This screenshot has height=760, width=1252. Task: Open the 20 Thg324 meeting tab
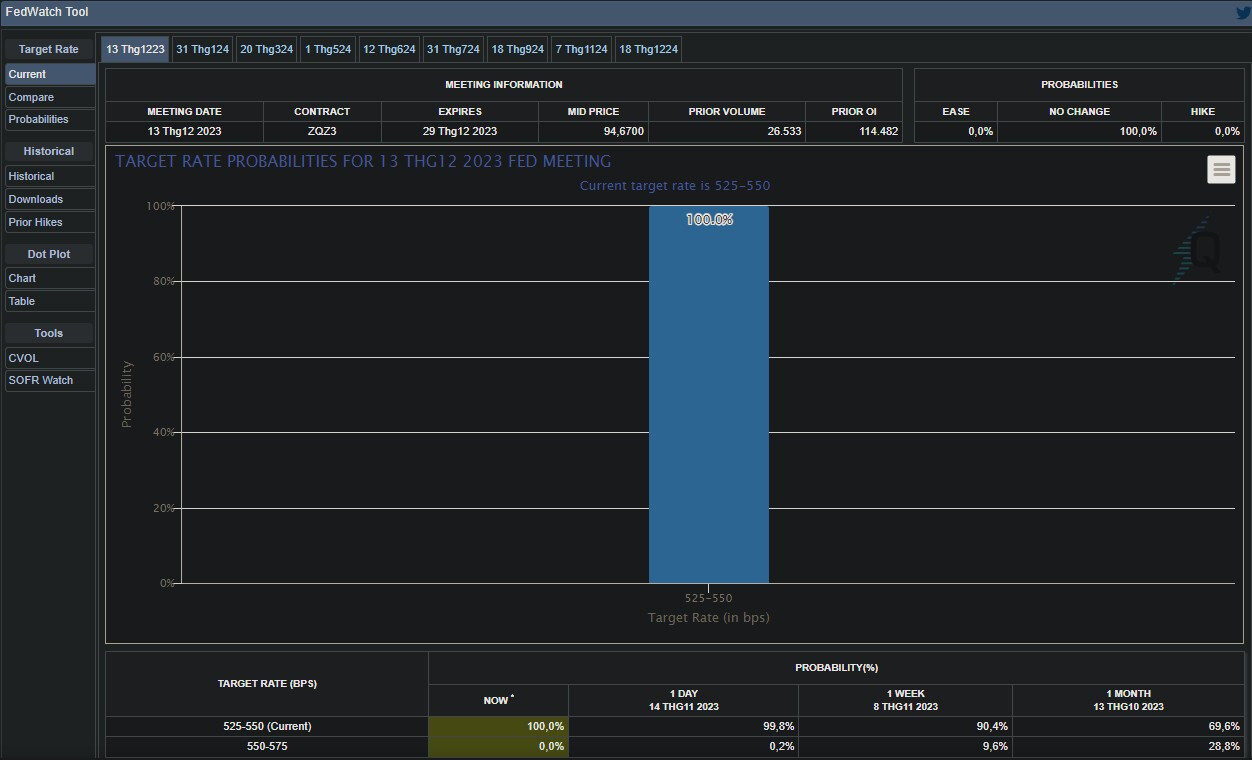[267, 49]
